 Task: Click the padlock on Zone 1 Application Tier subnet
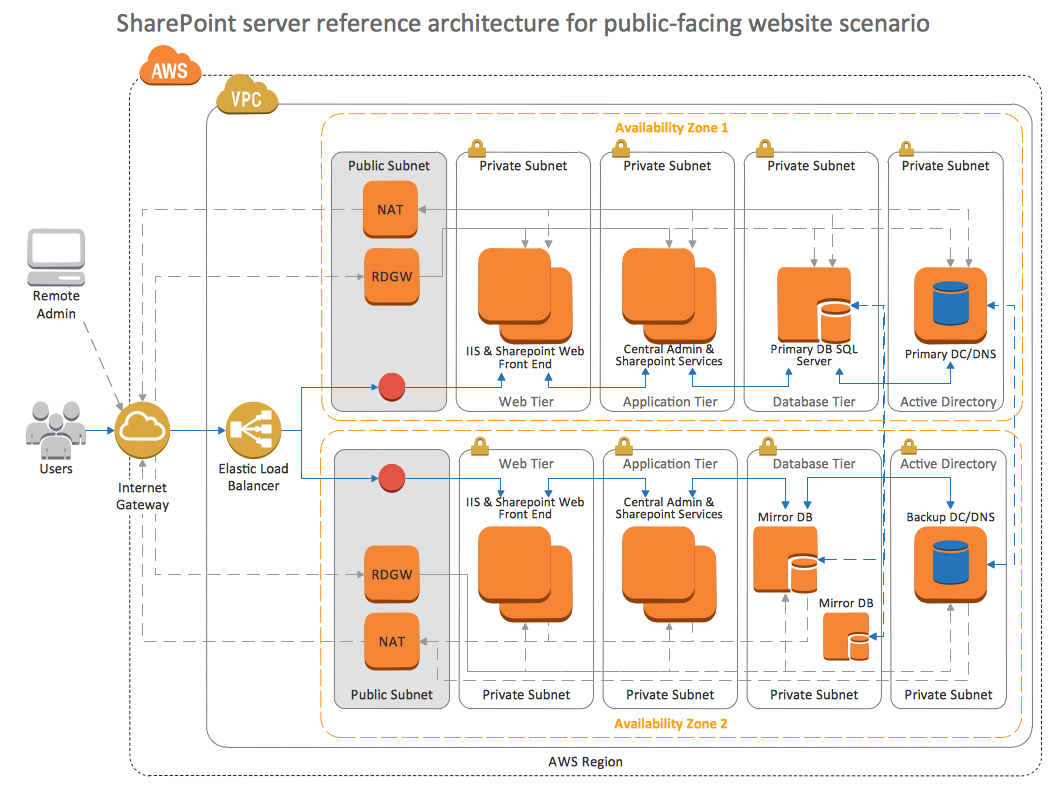[x=621, y=148]
